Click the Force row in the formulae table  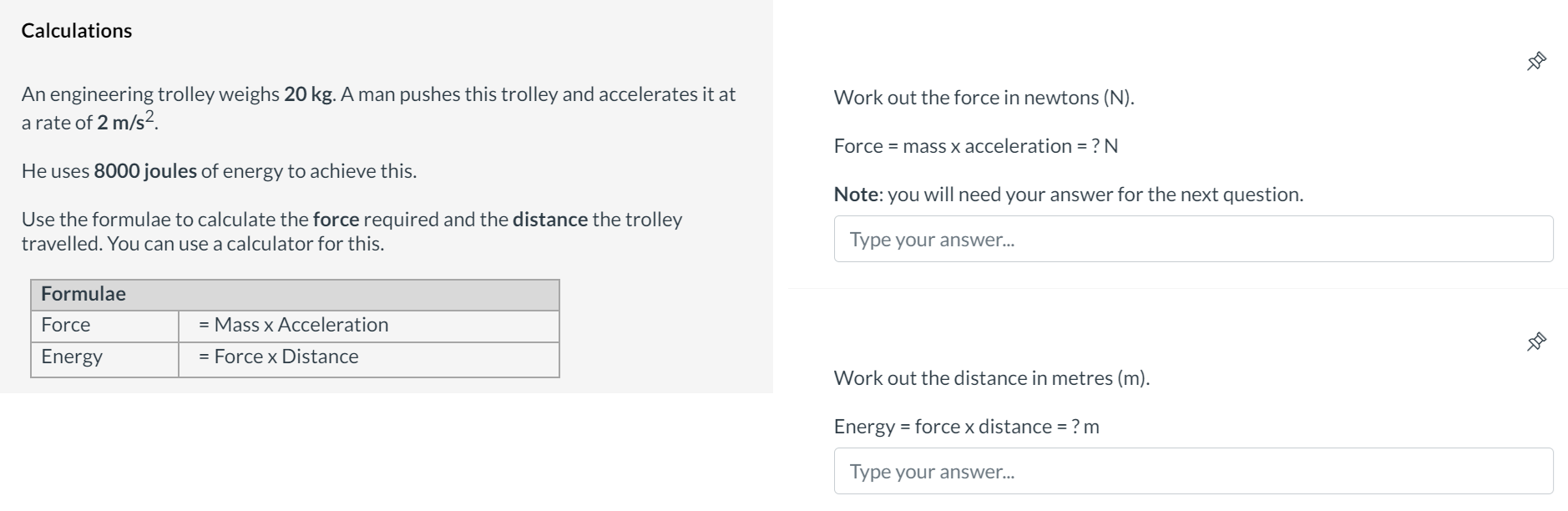tap(67, 325)
